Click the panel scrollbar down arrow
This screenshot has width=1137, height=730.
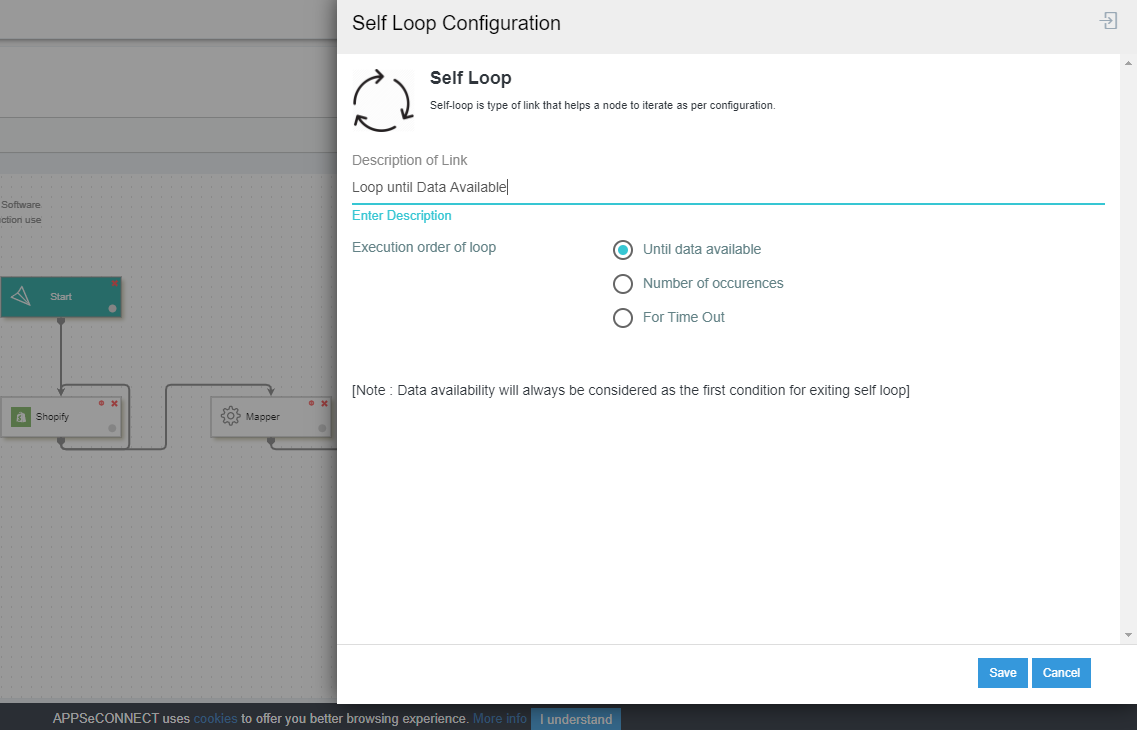[x=1128, y=635]
